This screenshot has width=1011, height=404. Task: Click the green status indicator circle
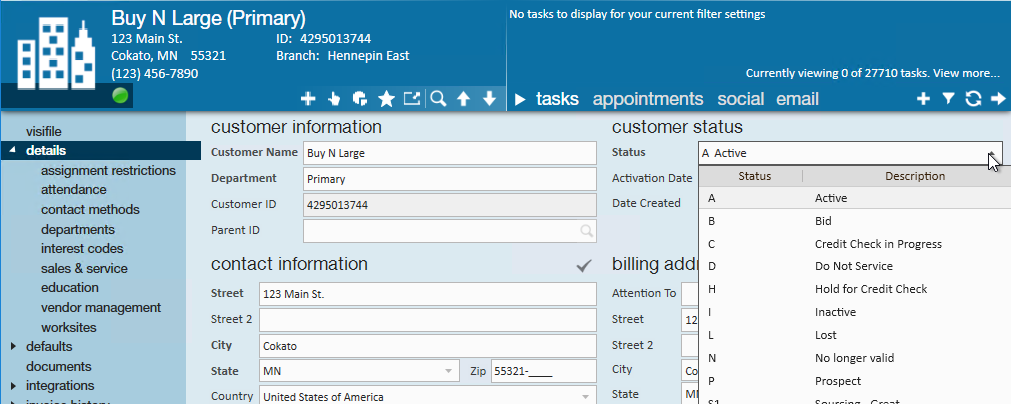[x=120, y=96]
